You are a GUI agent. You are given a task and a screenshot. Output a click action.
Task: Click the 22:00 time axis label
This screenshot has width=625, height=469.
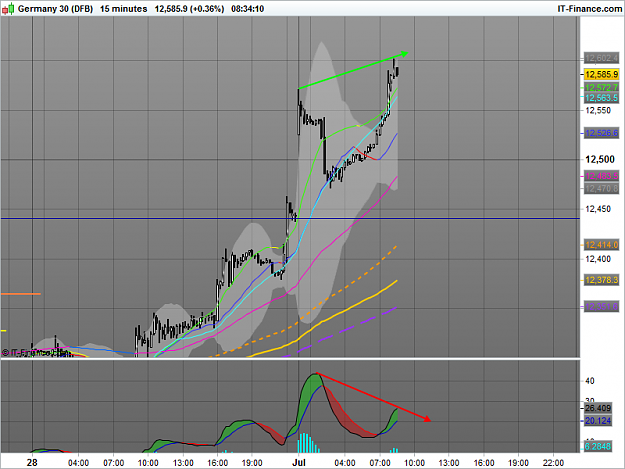pos(553,463)
